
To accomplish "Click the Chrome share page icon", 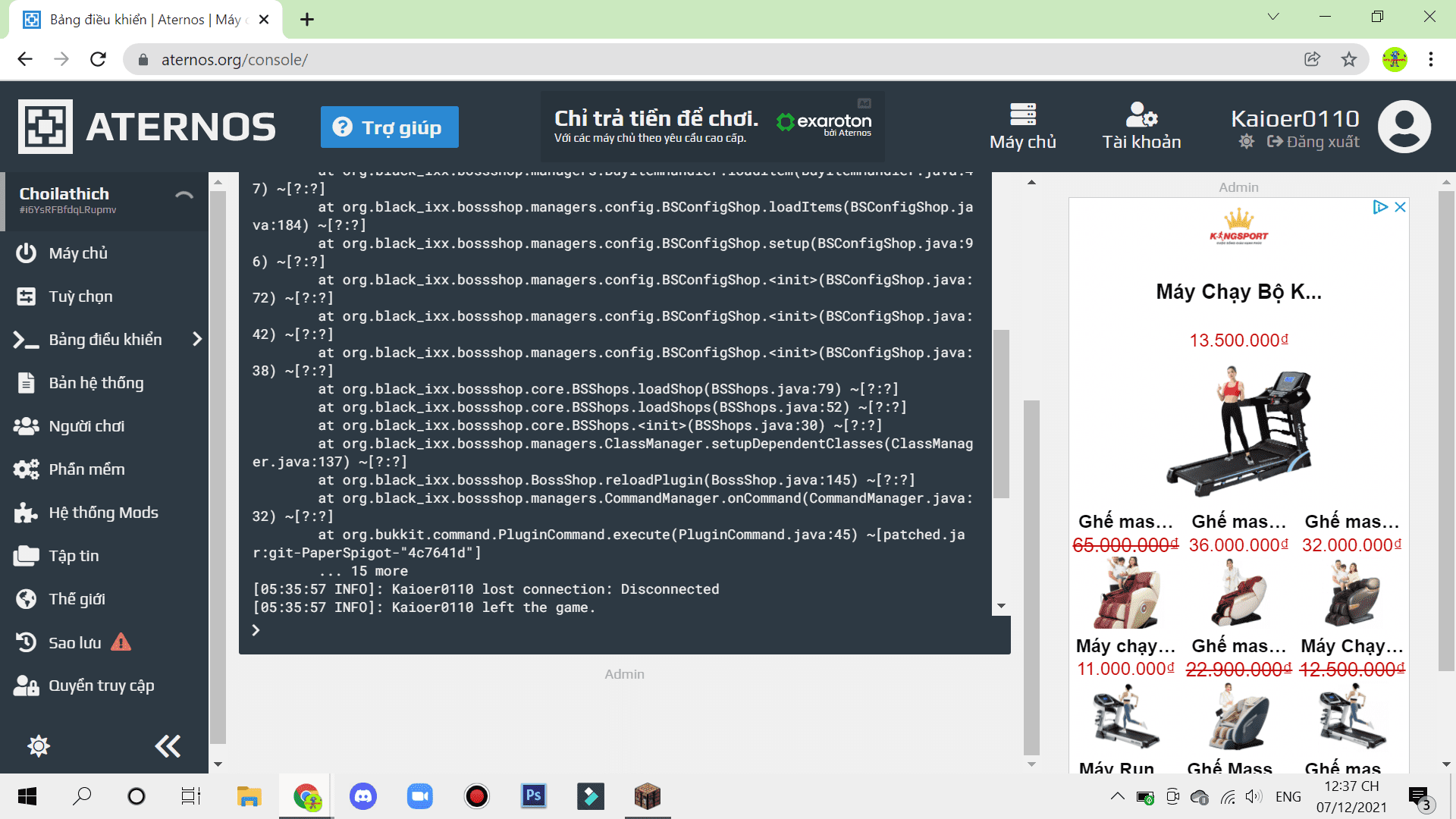I will coord(1312,59).
